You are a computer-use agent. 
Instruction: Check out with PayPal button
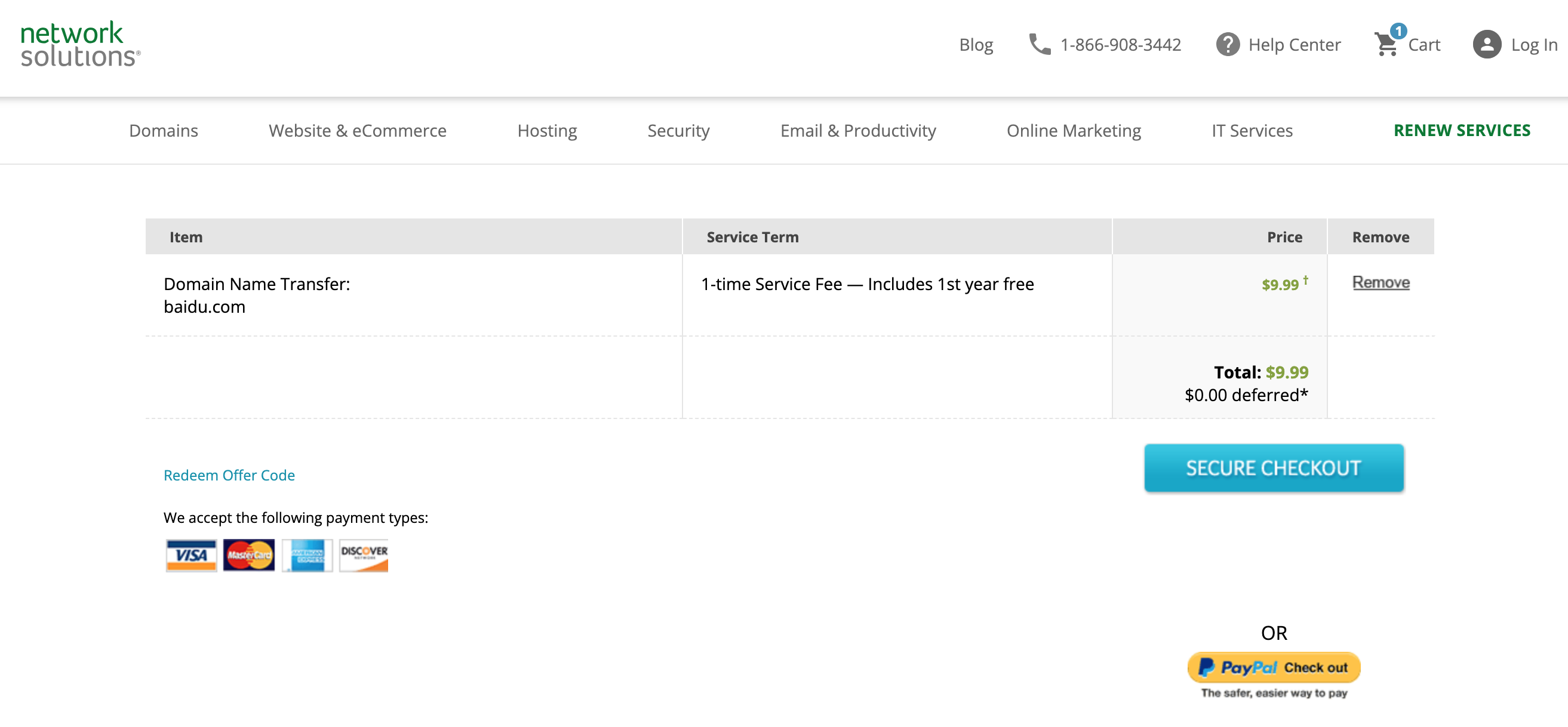click(x=1274, y=667)
